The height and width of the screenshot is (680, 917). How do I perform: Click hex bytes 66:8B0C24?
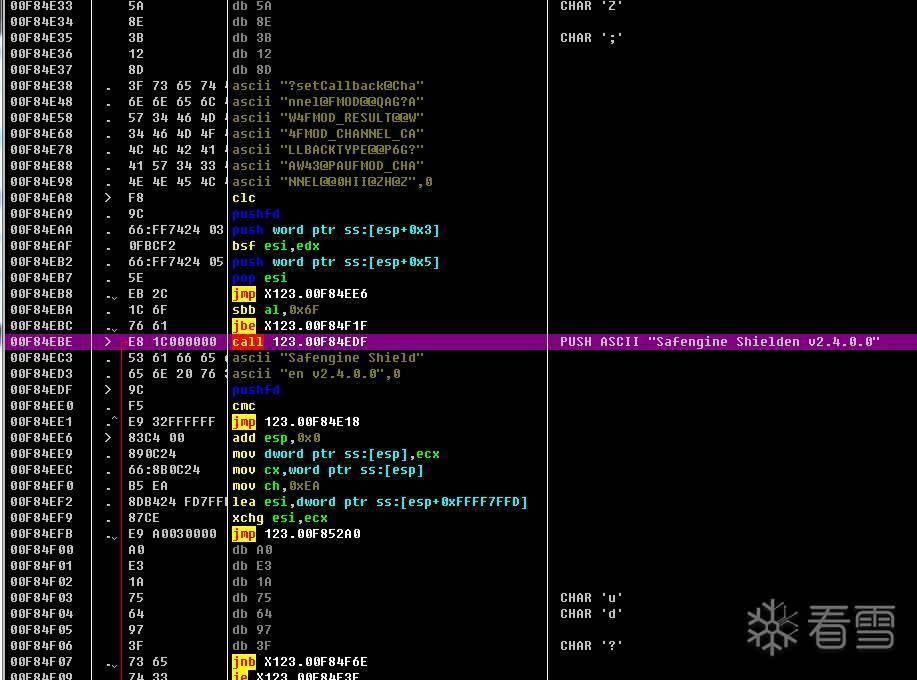164,470
